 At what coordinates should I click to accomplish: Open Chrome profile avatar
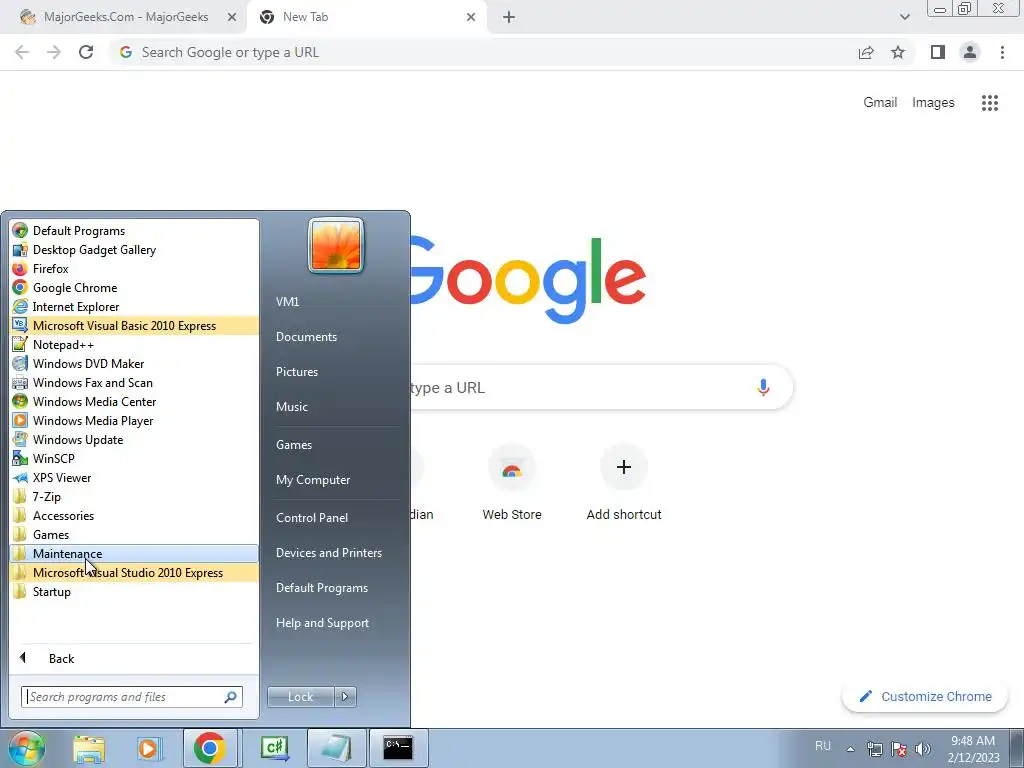[x=970, y=52]
